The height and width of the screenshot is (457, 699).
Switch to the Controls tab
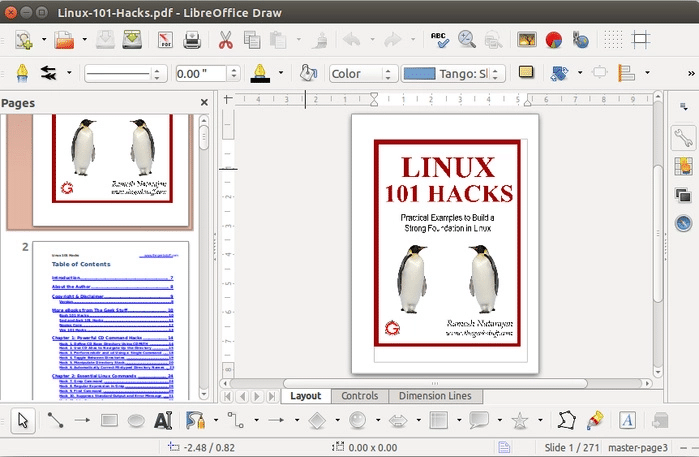pos(360,396)
